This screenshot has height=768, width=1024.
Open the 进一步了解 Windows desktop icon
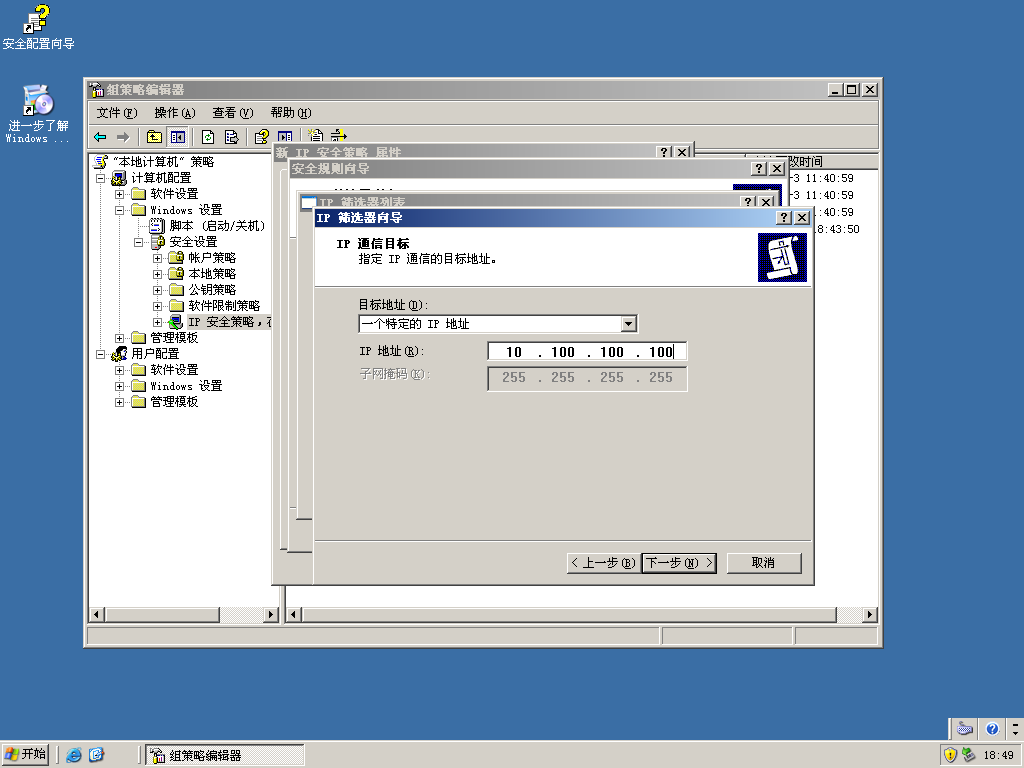tap(38, 114)
